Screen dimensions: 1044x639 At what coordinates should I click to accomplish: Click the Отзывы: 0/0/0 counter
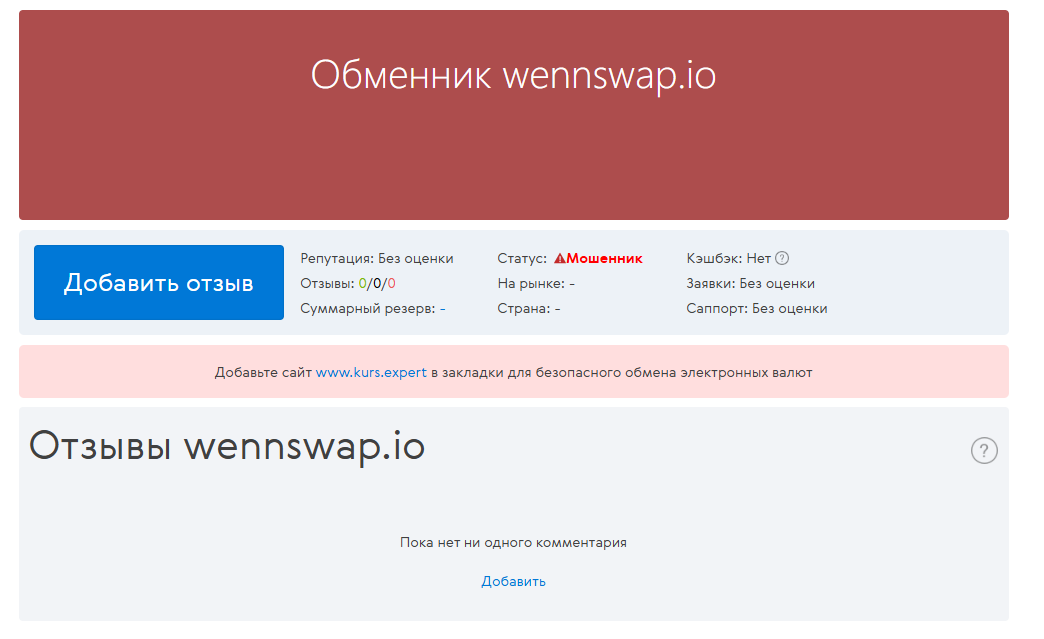click(348, 284)
